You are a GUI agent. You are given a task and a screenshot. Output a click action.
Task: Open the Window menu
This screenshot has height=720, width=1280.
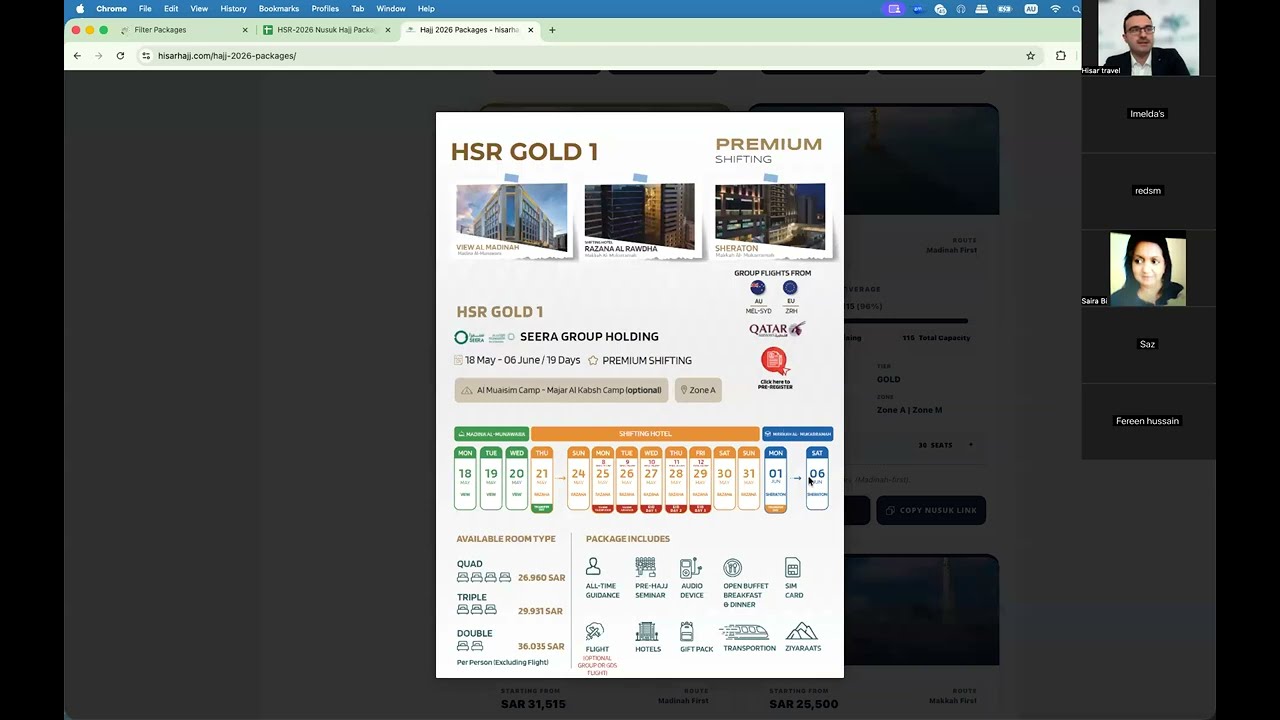click(391, 9)
